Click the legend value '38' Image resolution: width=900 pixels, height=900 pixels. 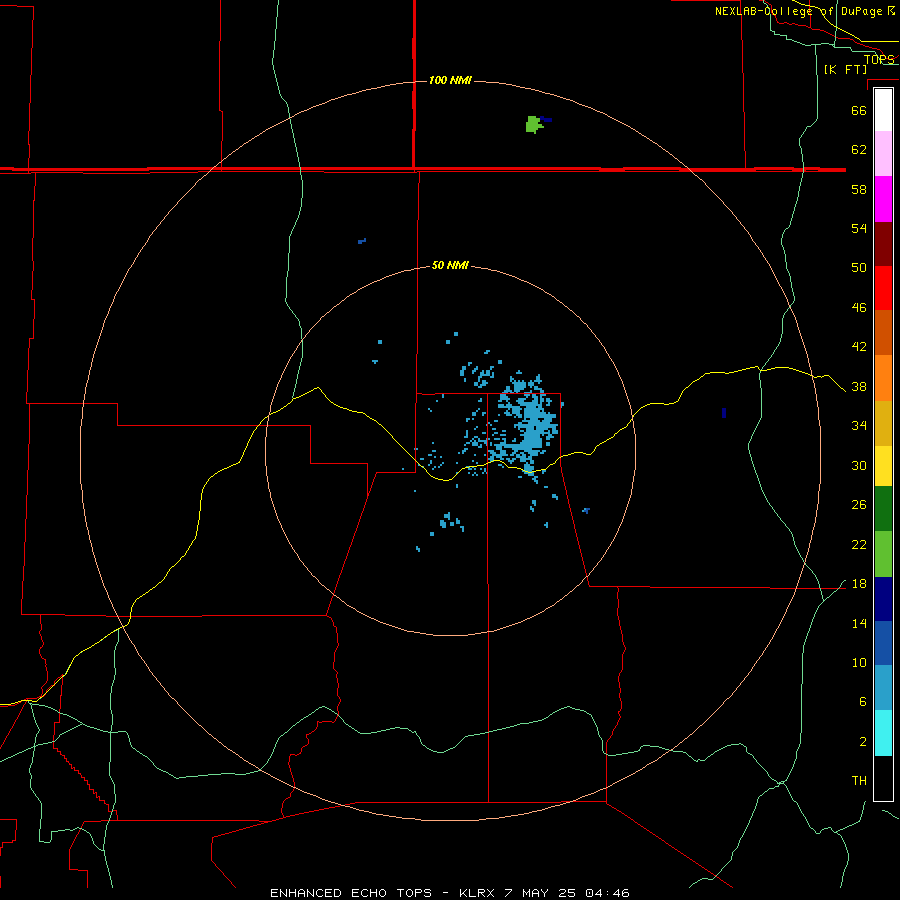coord(859,386)
